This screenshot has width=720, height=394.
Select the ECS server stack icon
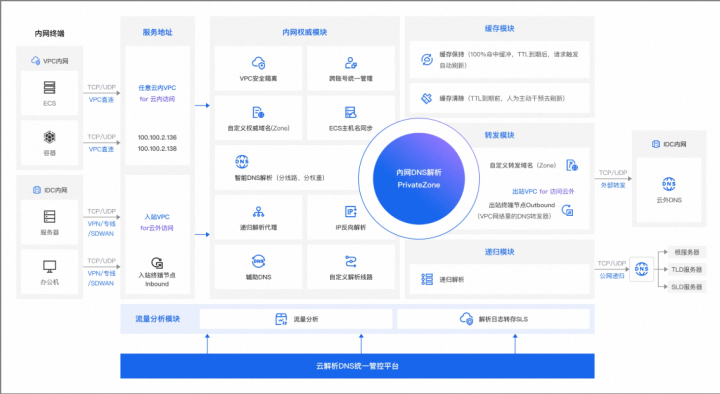(50, 87)
